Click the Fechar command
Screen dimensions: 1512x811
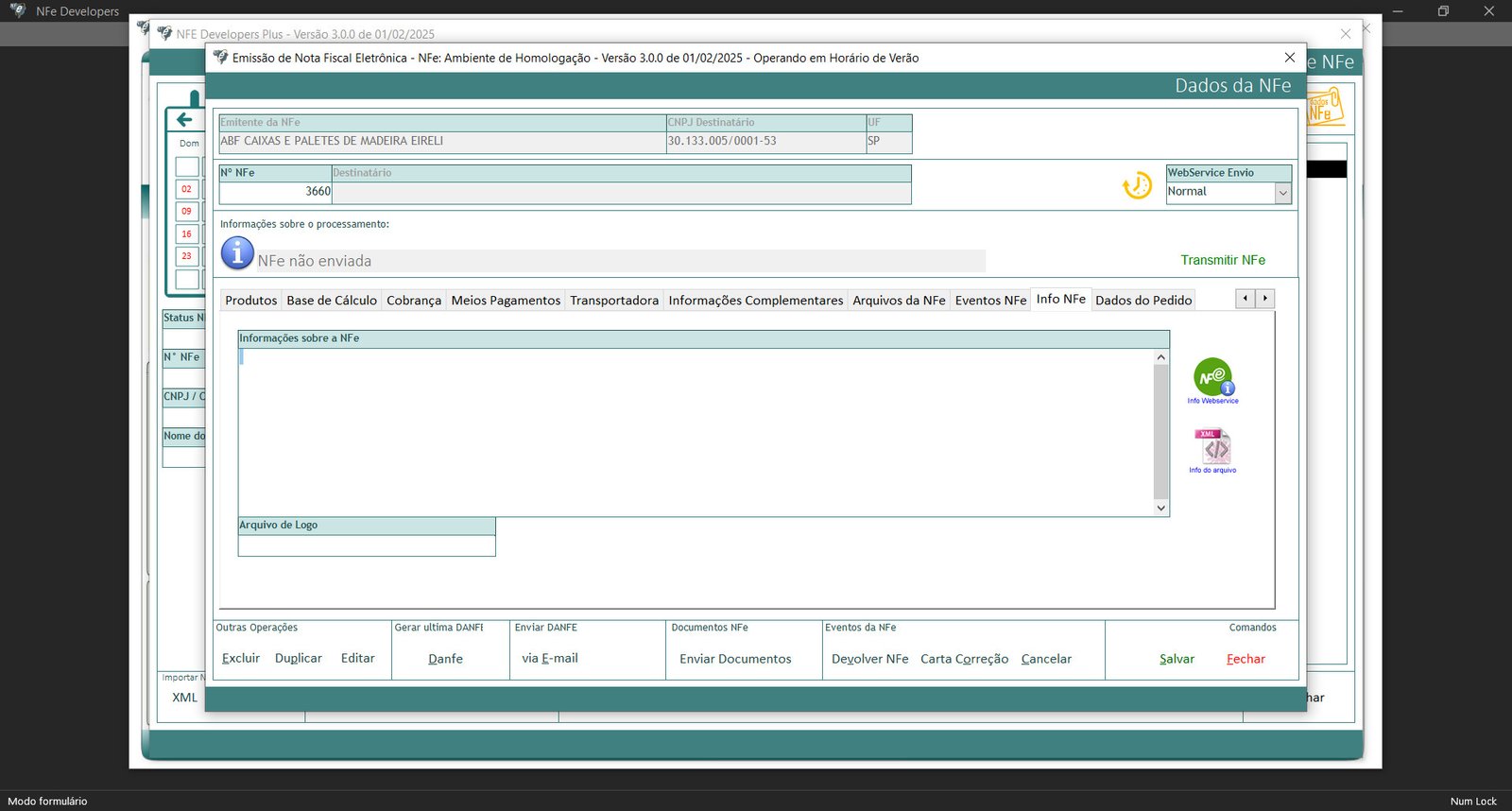pyautogui.click(x=1245, y=659)
